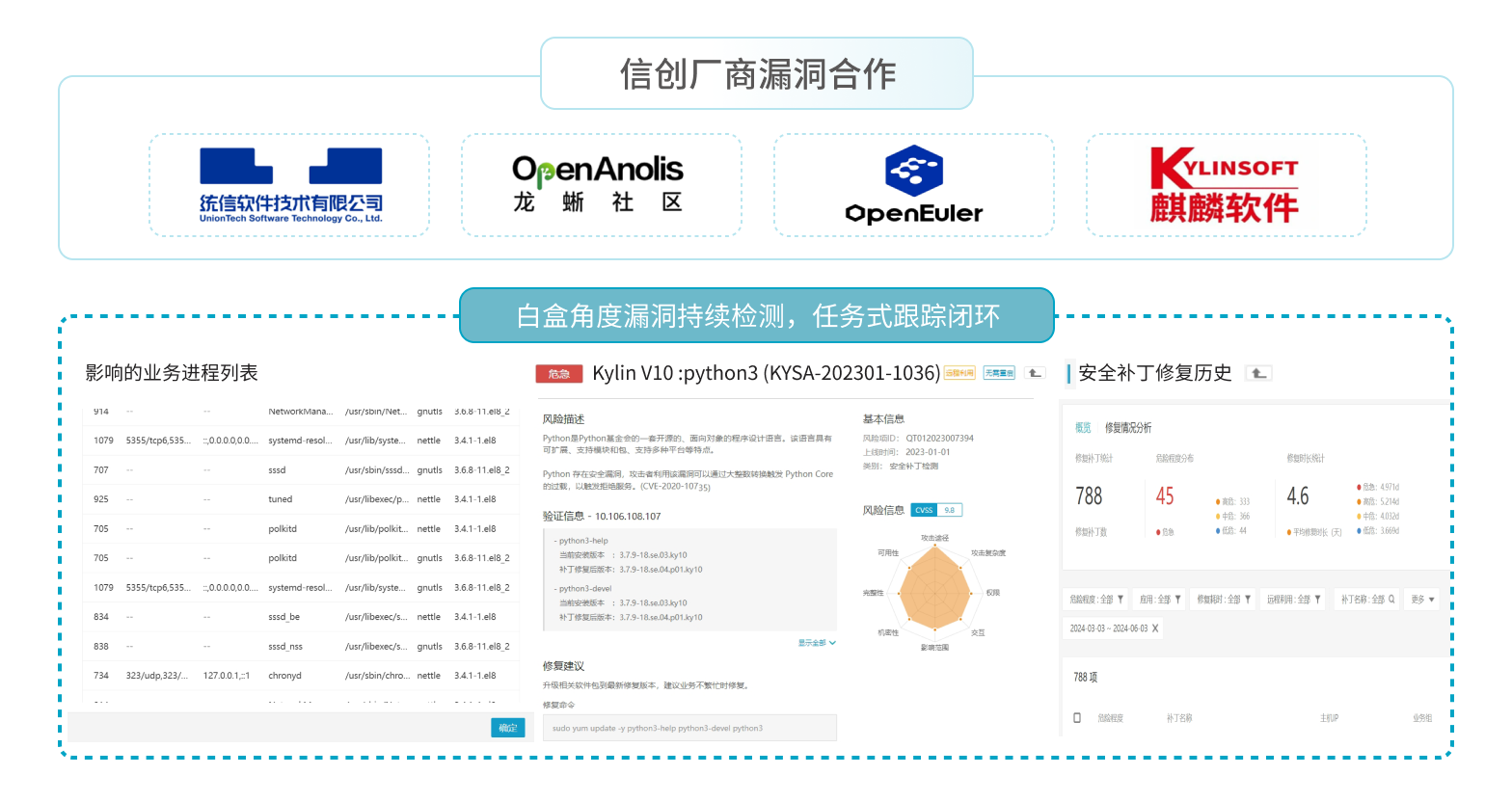Click the 修复建议 section heading

563,666
